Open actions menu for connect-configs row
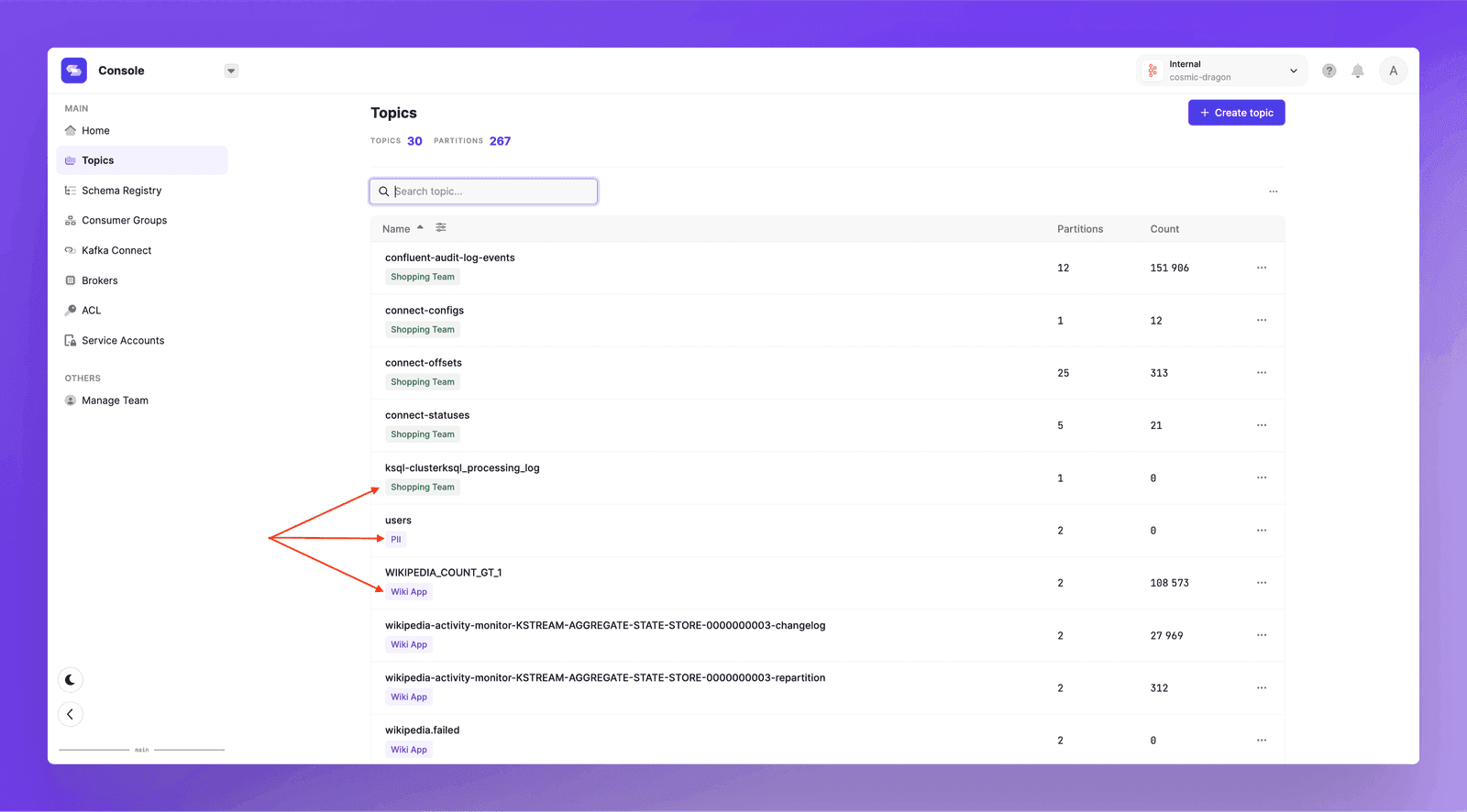 (x=1261, y=321)
